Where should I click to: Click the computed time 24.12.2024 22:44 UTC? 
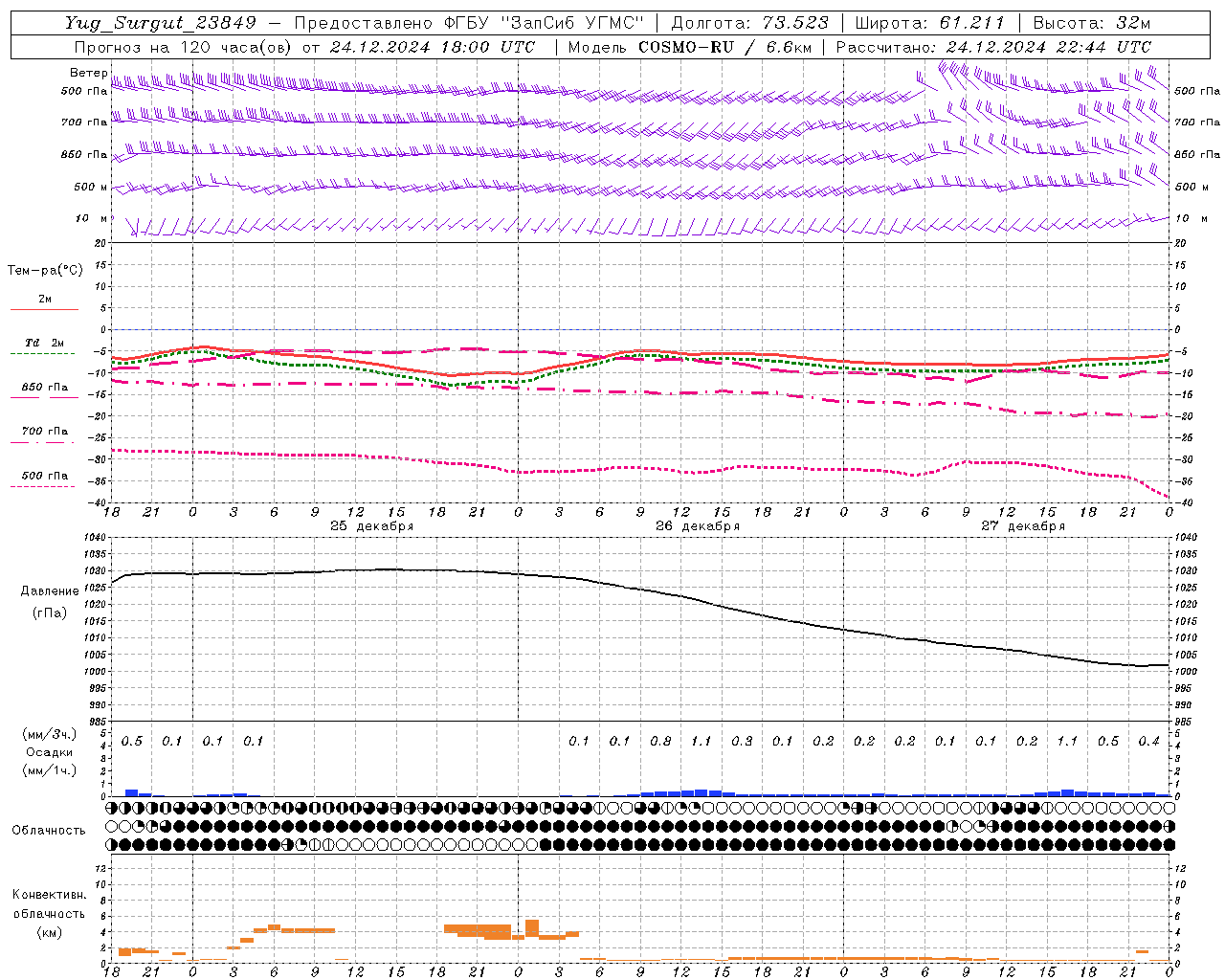[x=1048, y=47]
